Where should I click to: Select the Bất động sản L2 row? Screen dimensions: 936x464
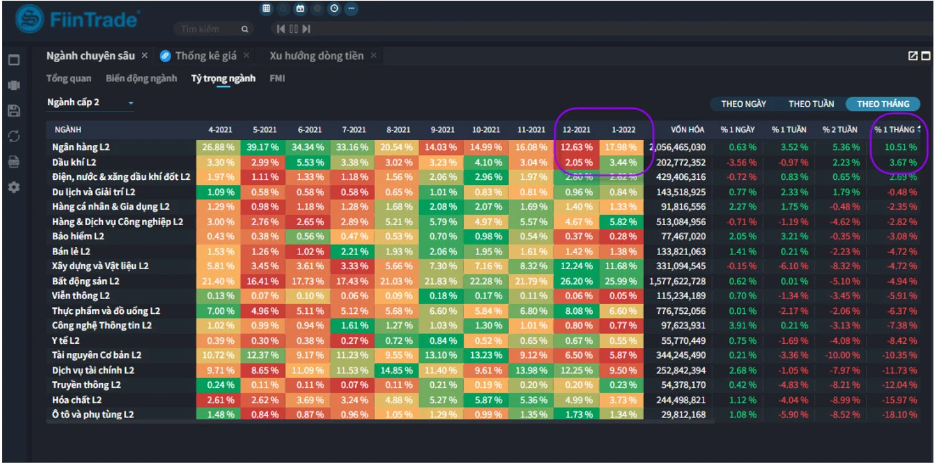pos(484,281)
